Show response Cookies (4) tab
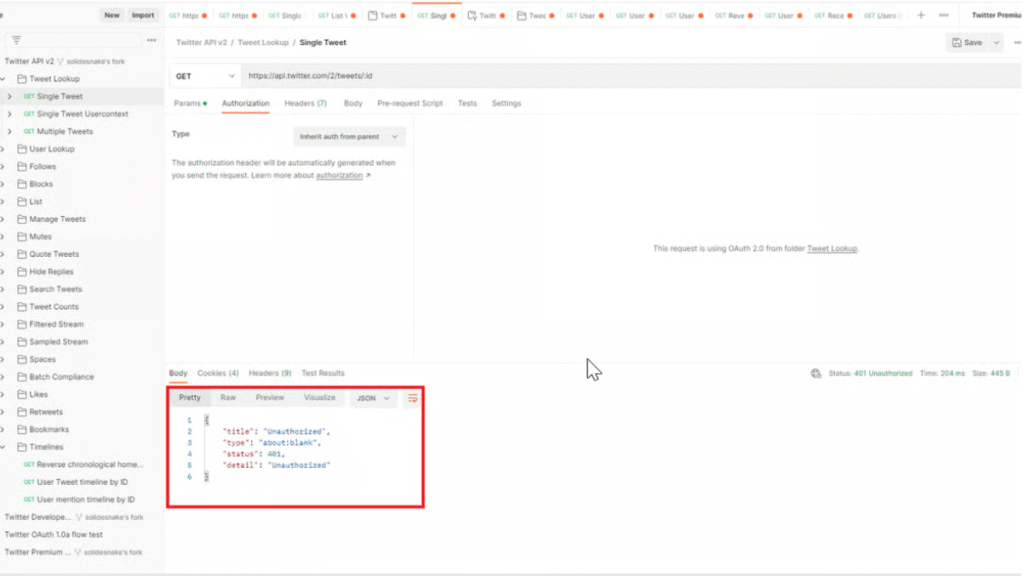The height and width of the screenshot is (576, 1024). coord(217,374)
